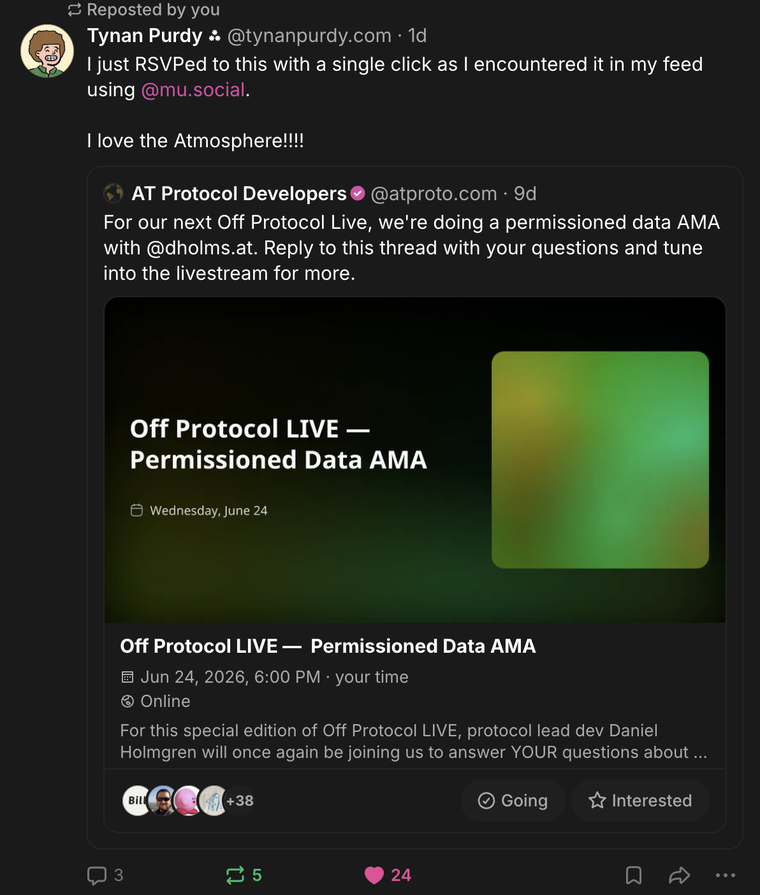This screenshot has width=760, height=895.
Task: Click the AT Protocol Developers globe avatar
Action: (114, 193)
